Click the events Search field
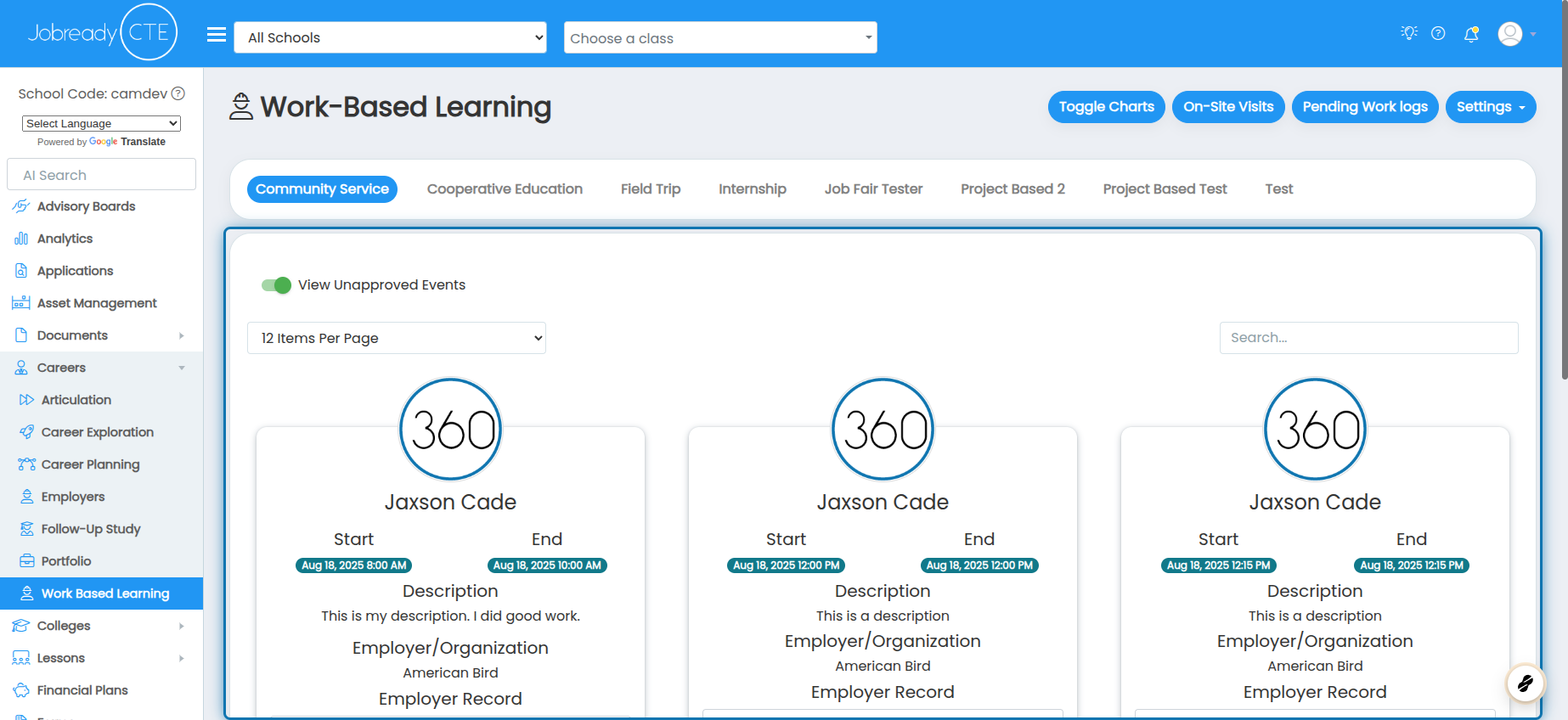This screenshot has width=1568, height=720. [x=1368, y=338]
